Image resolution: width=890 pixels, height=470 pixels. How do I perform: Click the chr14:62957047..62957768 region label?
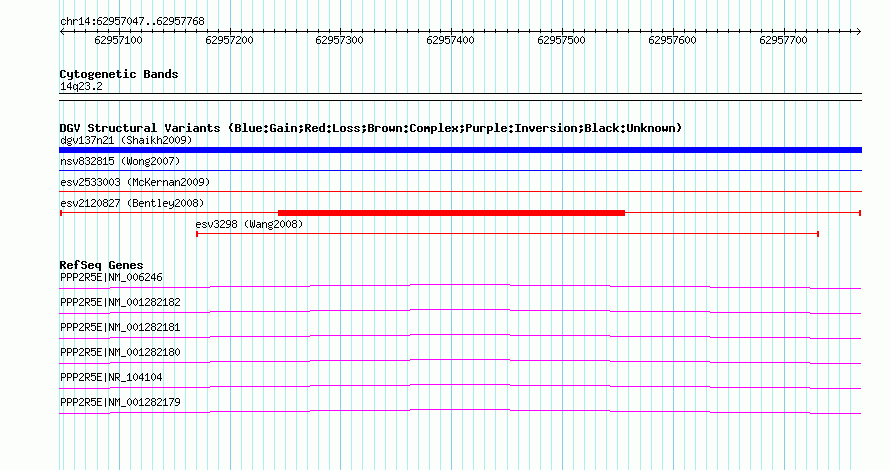pyautogui.click(x=132, y=22)
